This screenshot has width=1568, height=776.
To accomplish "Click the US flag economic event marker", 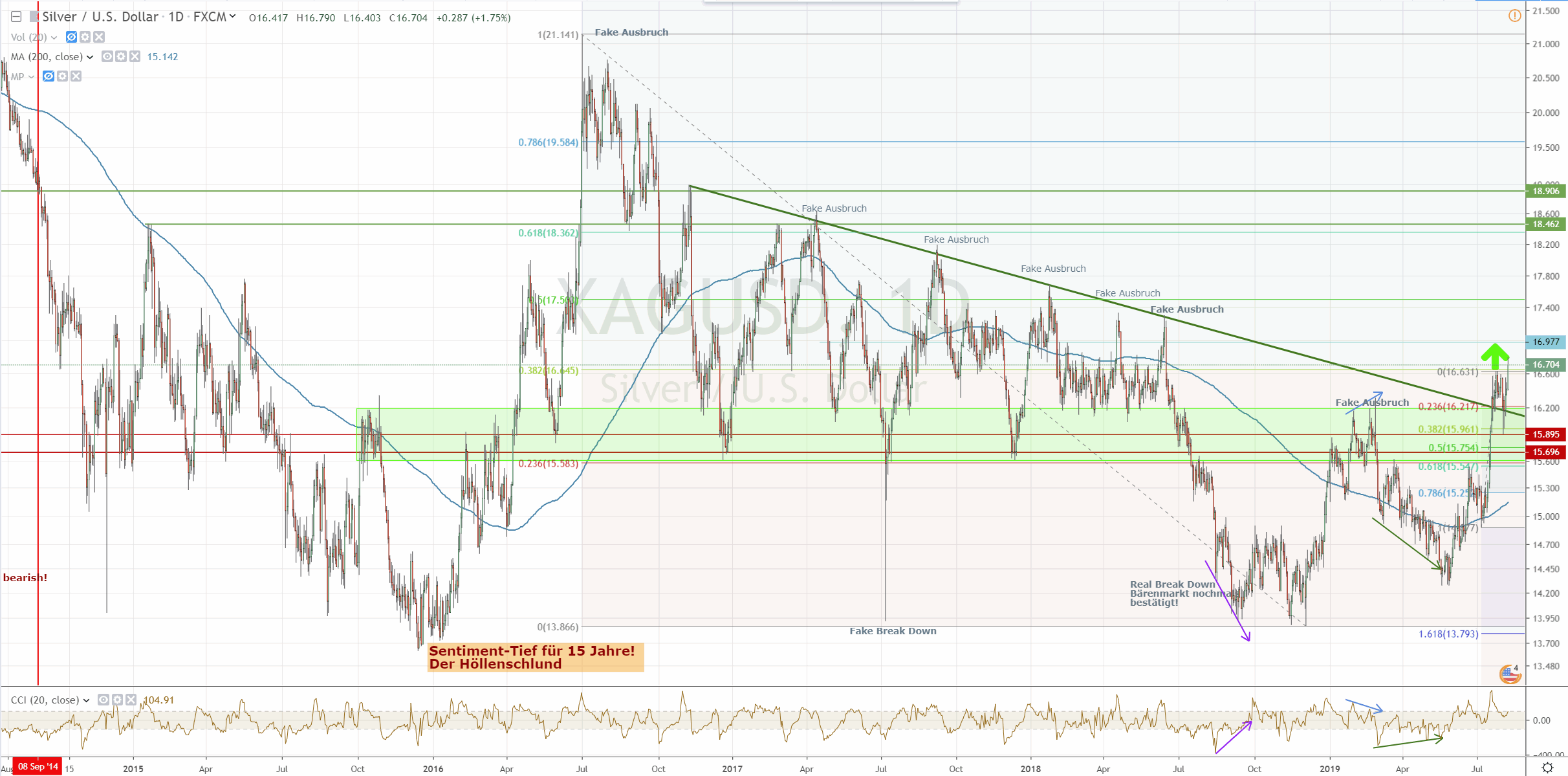I will pos(1510,674).
